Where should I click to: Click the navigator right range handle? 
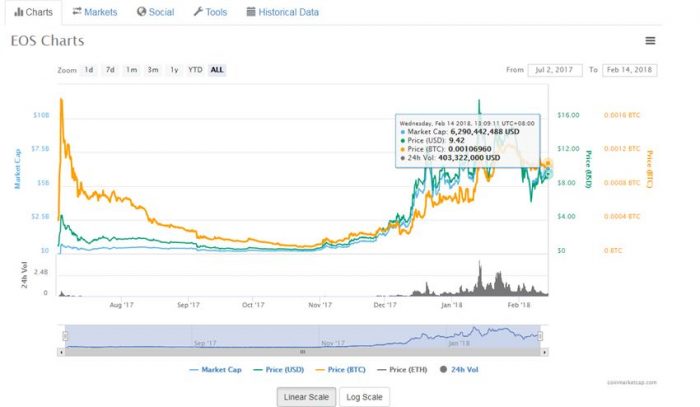click(x=540, y=336)
